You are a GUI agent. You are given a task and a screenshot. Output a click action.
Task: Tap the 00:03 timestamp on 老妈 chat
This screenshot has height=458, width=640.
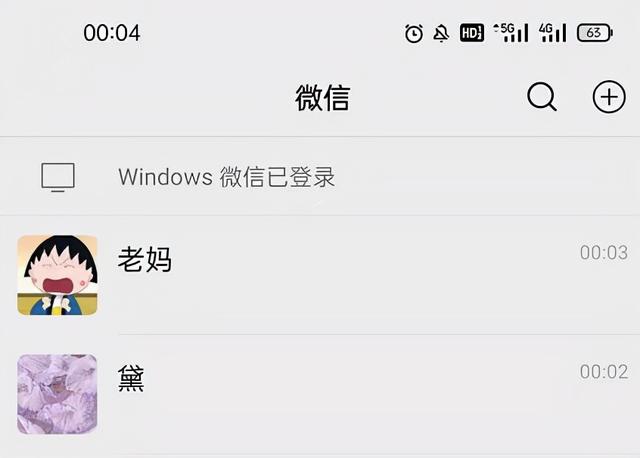point(604,253)
